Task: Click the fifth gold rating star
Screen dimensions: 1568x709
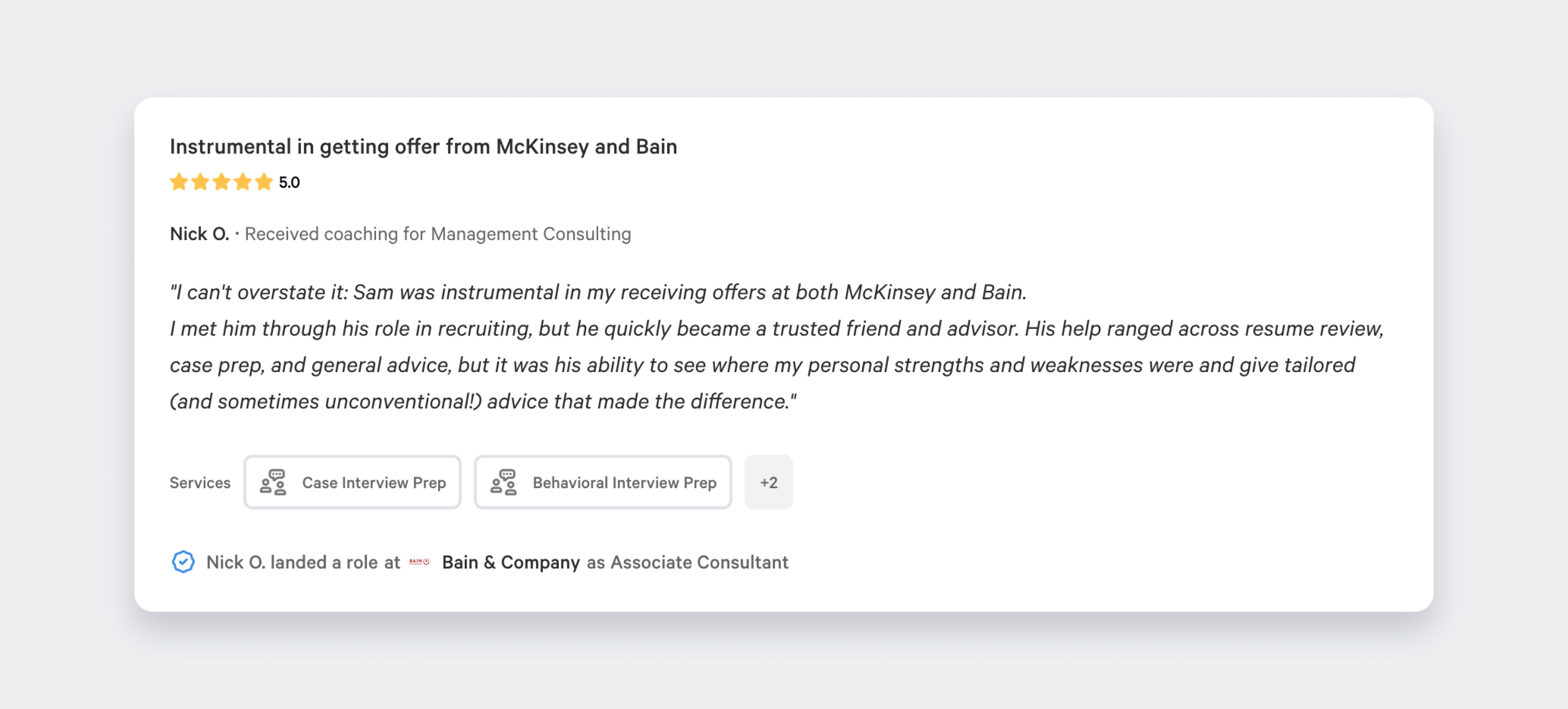Action: coord(263,182)
